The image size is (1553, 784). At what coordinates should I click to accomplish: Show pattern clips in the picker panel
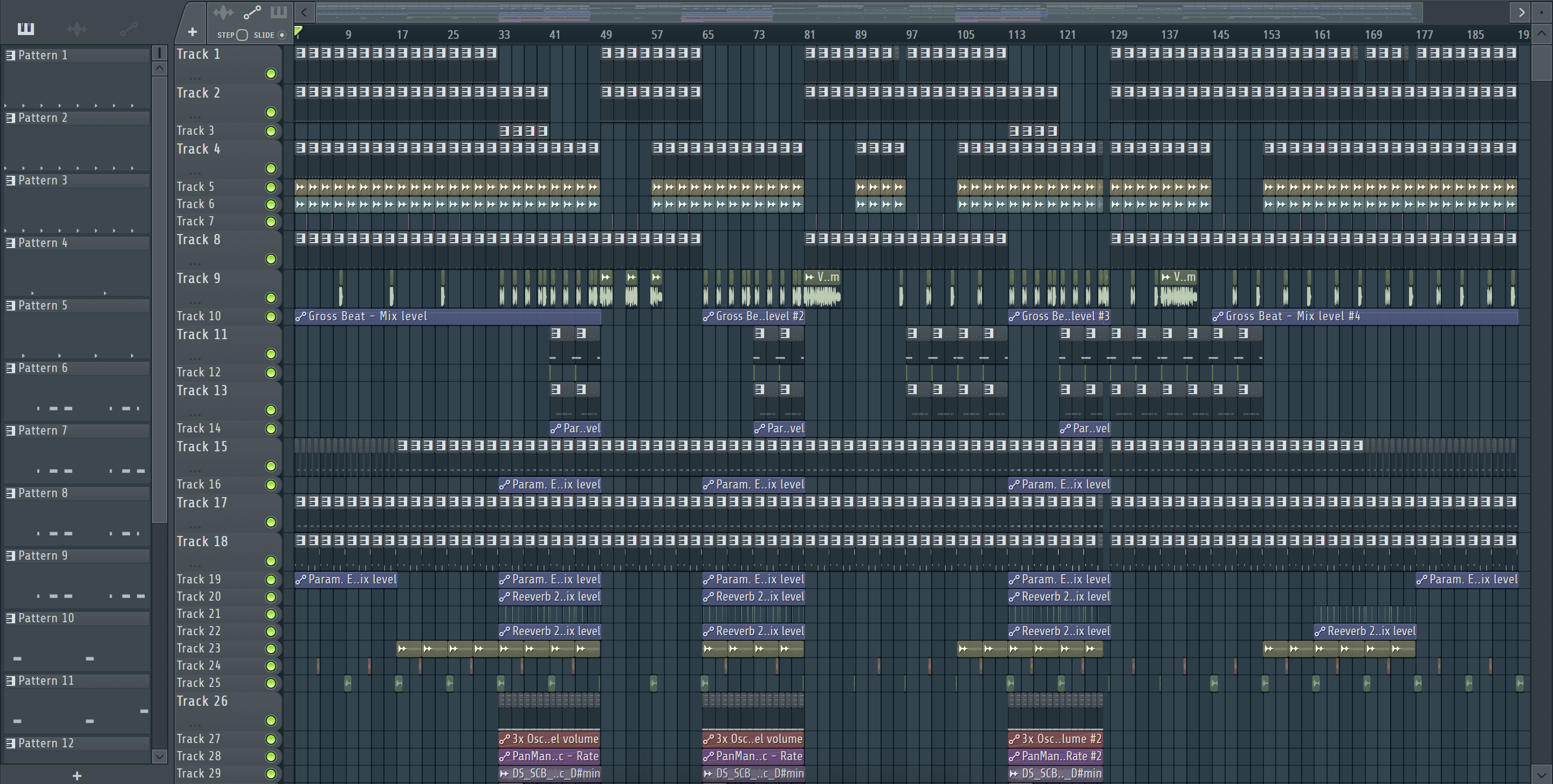(x=26, y=29)
